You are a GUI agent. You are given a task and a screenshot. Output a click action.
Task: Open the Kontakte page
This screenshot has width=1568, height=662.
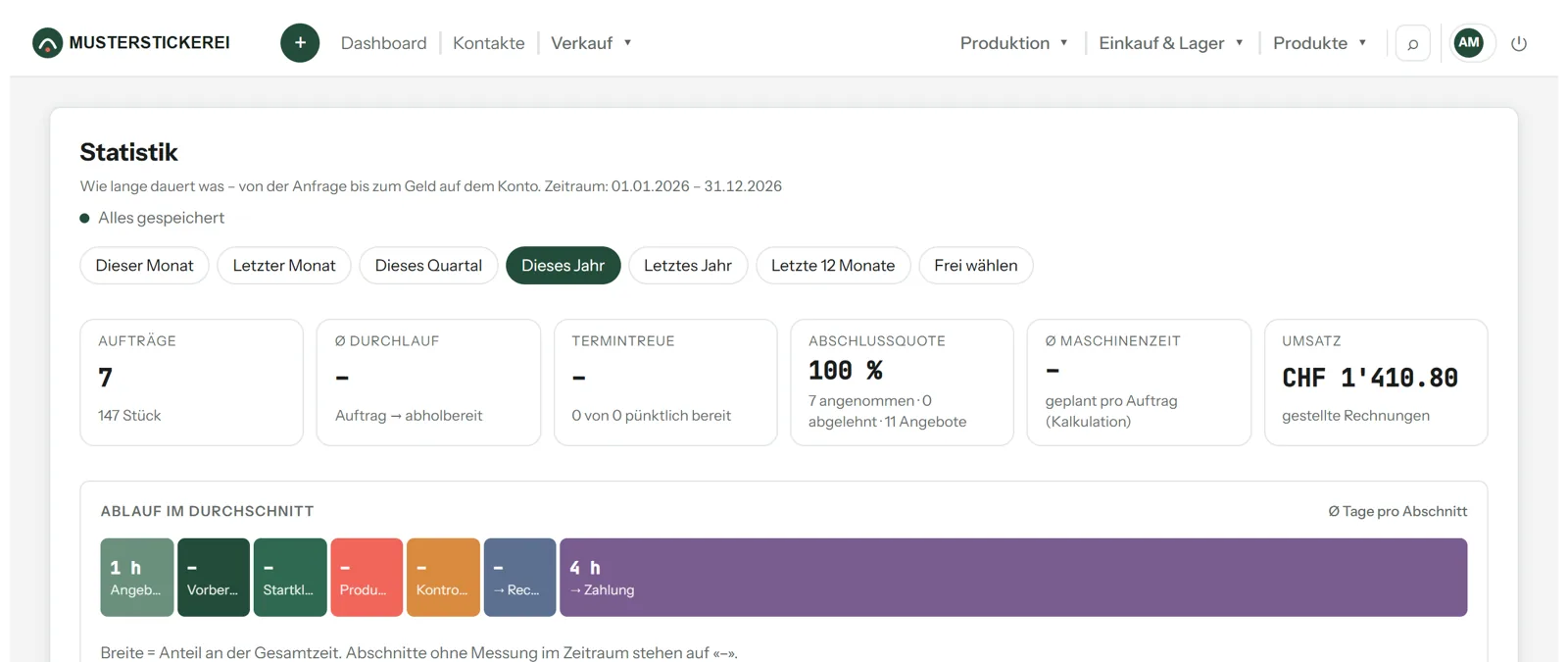click(x=489, y=43)
